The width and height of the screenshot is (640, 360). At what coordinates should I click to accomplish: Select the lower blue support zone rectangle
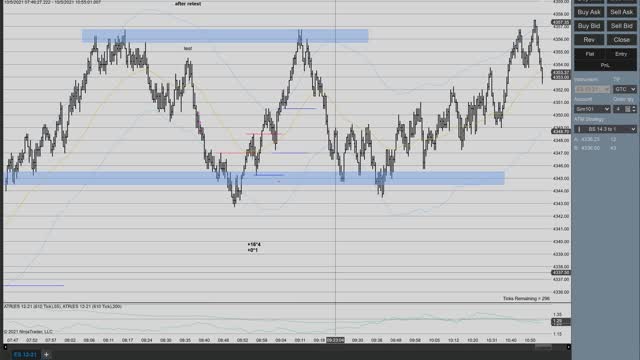click(x=254, y=178)
